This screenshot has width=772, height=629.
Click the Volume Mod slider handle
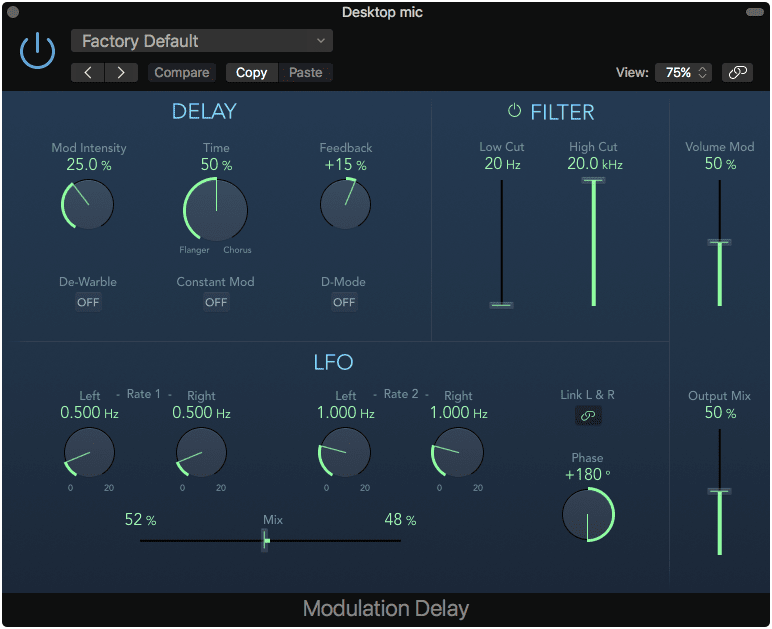coord(719,242)
